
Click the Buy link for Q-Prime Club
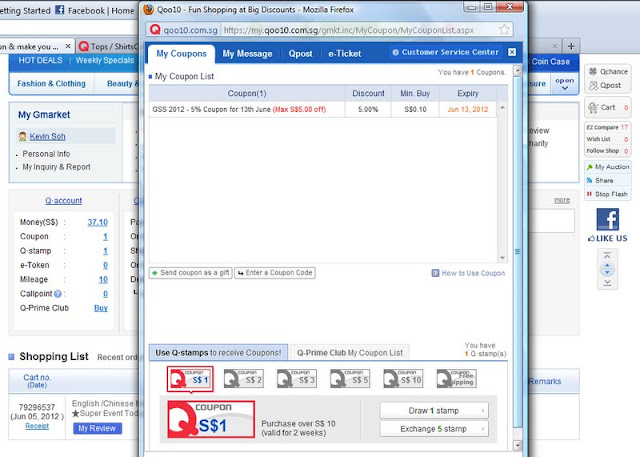coord(101,308)
